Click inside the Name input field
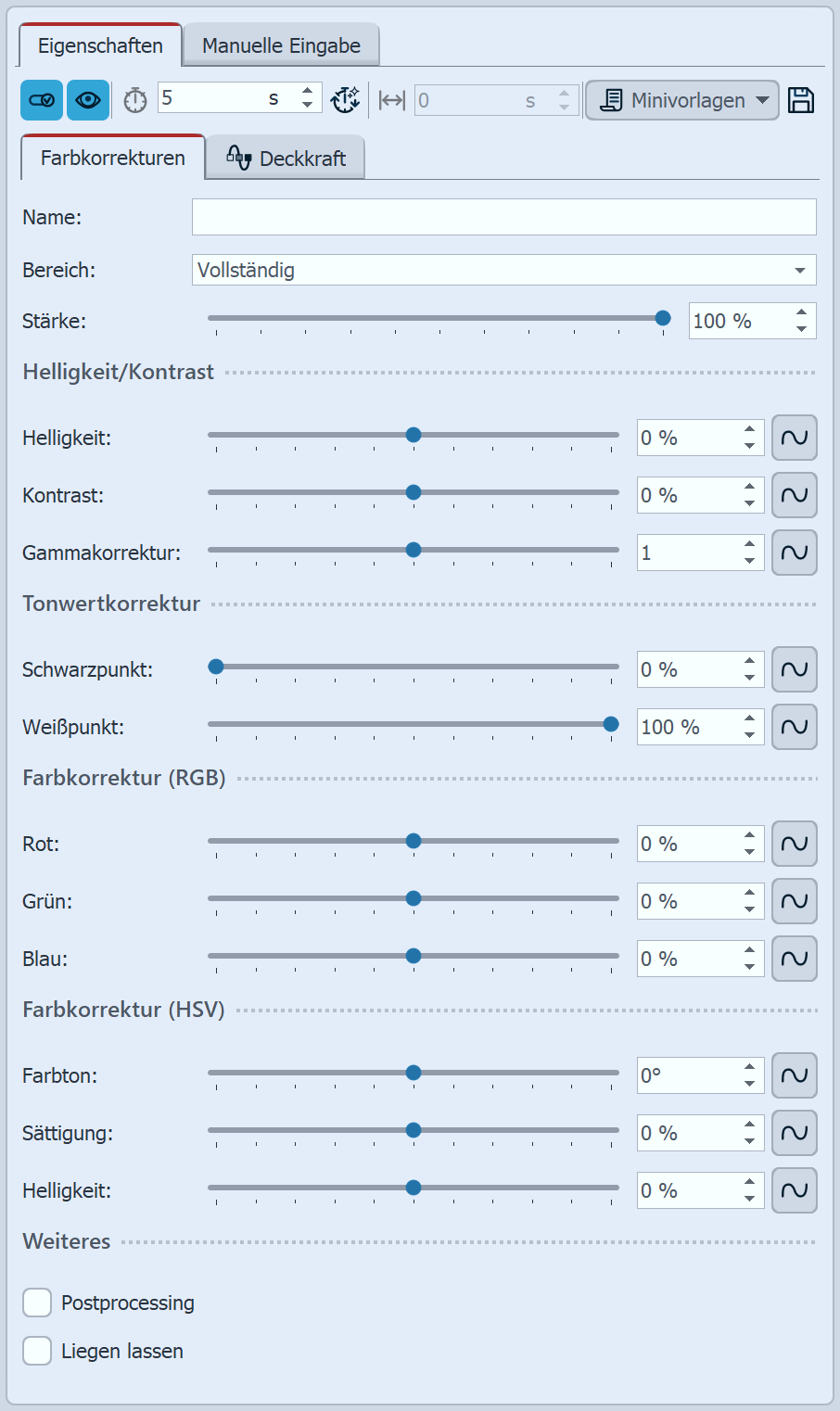 coord(503,217)
